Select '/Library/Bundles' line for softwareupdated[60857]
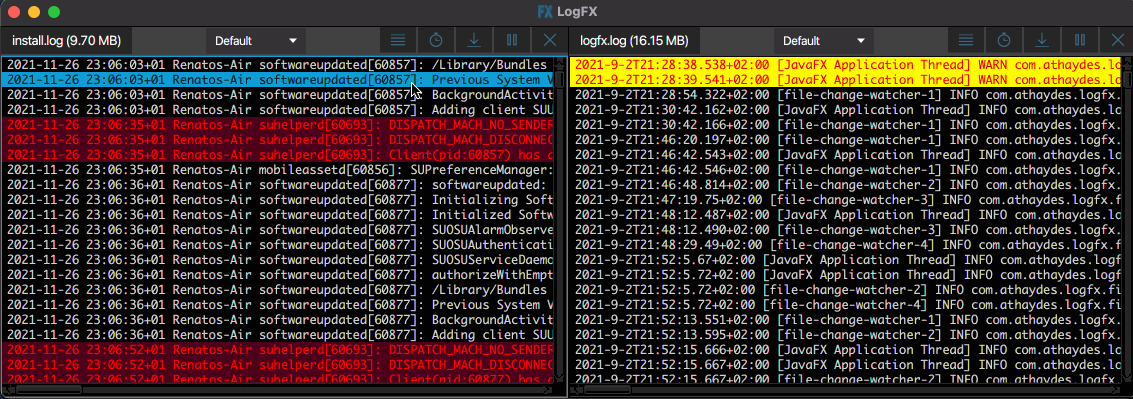The image size is (1133, 399). pos(278,64)
